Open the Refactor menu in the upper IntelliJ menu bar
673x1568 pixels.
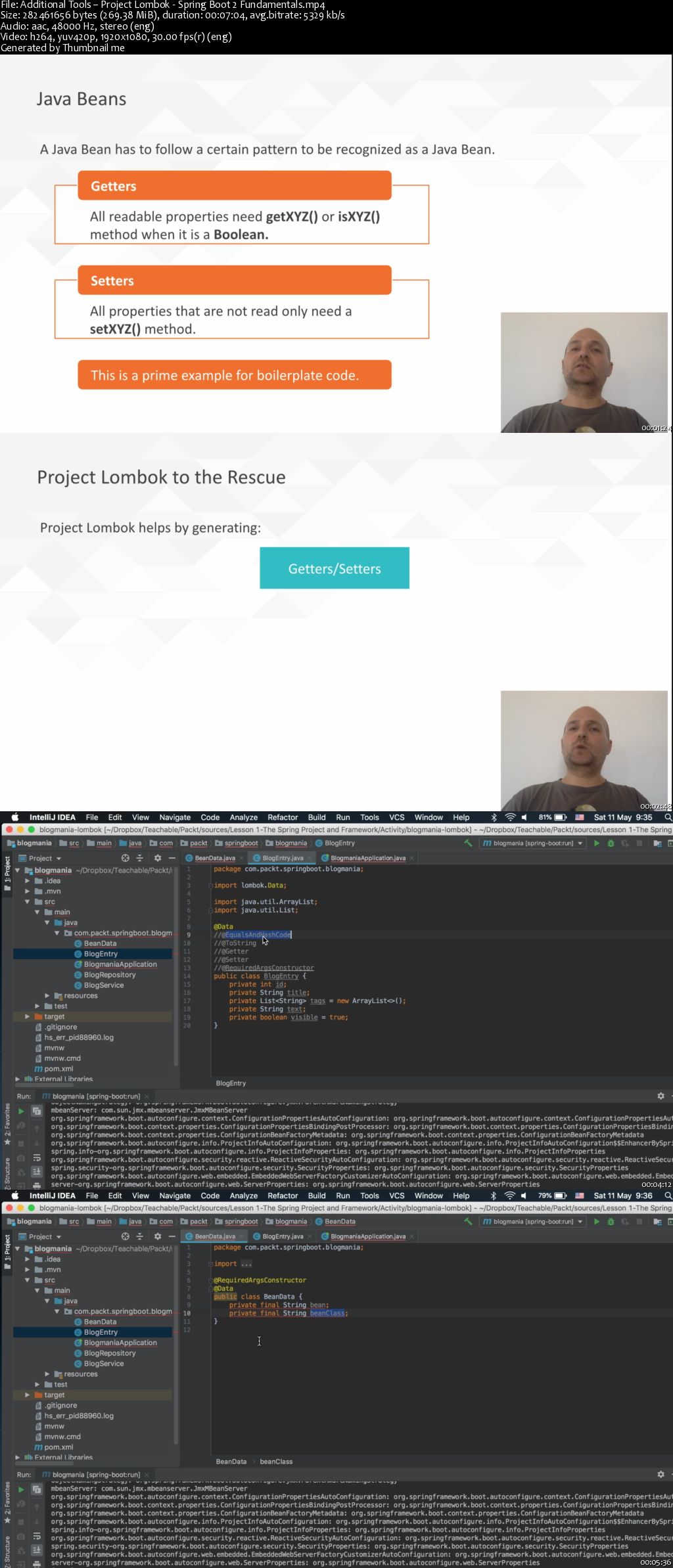point(283,817)
